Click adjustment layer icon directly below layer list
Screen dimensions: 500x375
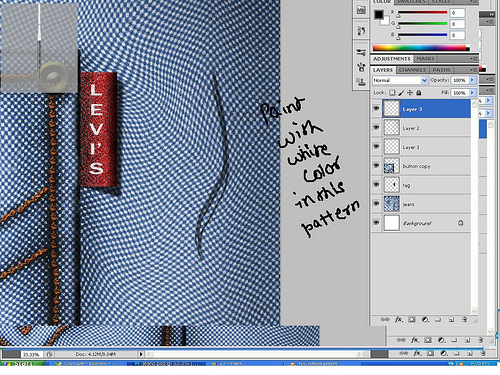pyautogui.click(x=425, y=319)
